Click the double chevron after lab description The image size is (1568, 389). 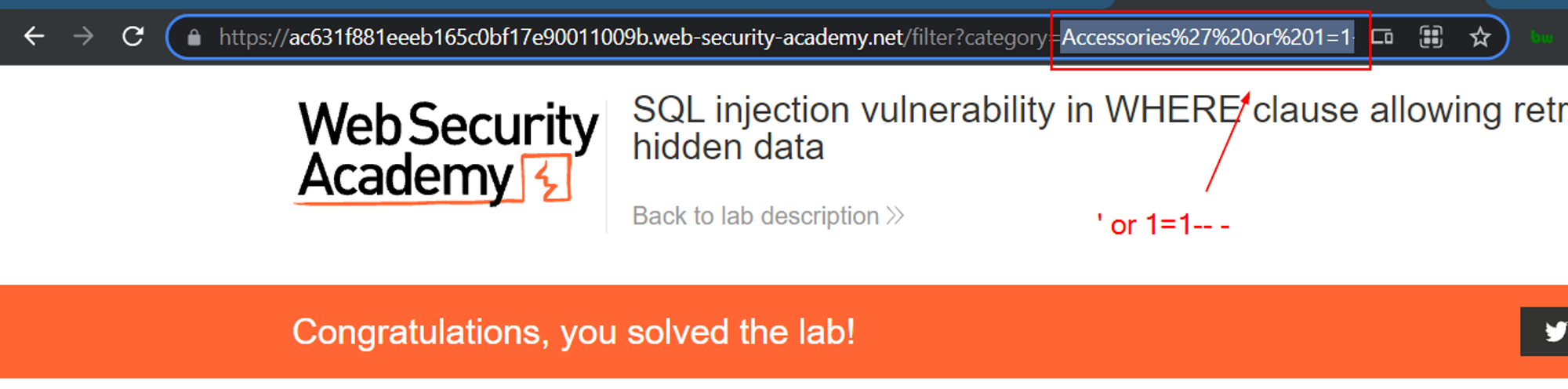point(895,216)
